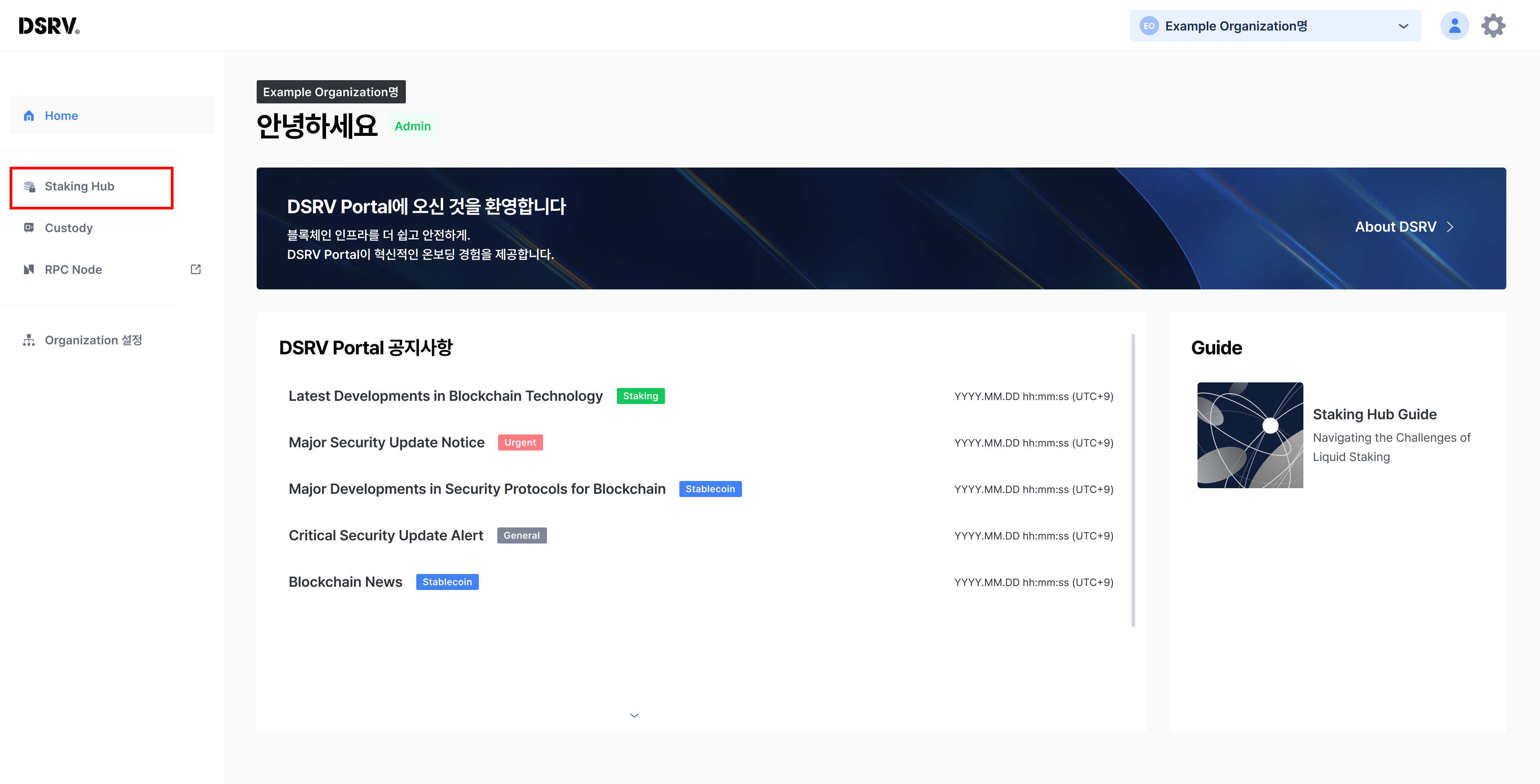Click the Organization settings hierarchy icon
The height and width of the screenshot is (784, 1540).
tap(29, 340)
